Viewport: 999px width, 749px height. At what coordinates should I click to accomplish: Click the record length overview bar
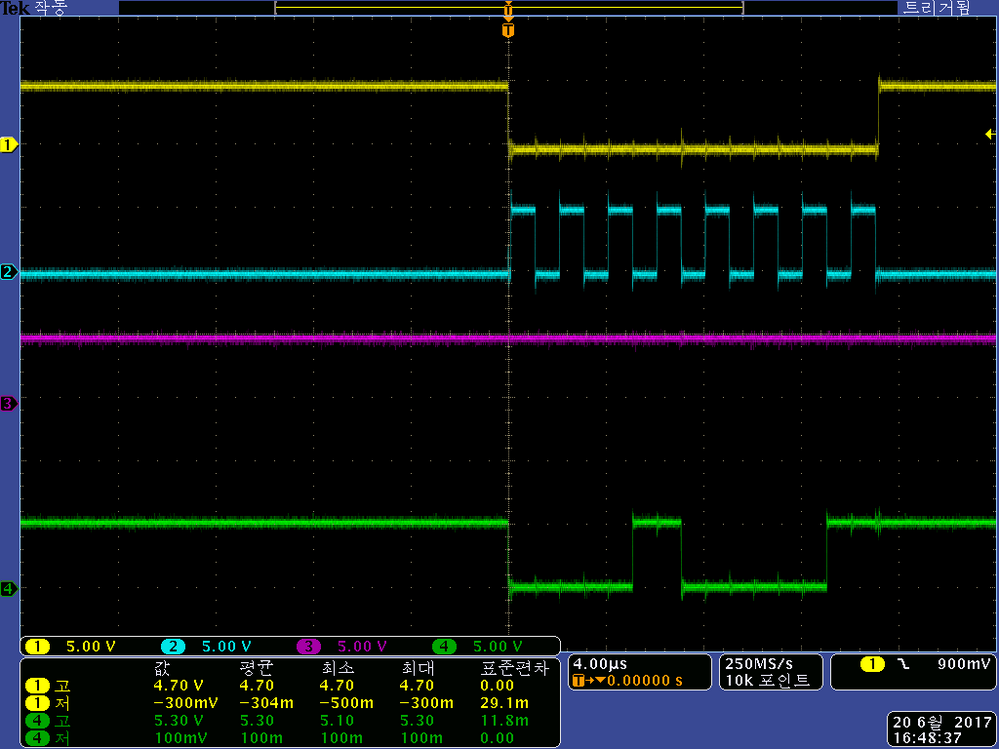[509, 8]
